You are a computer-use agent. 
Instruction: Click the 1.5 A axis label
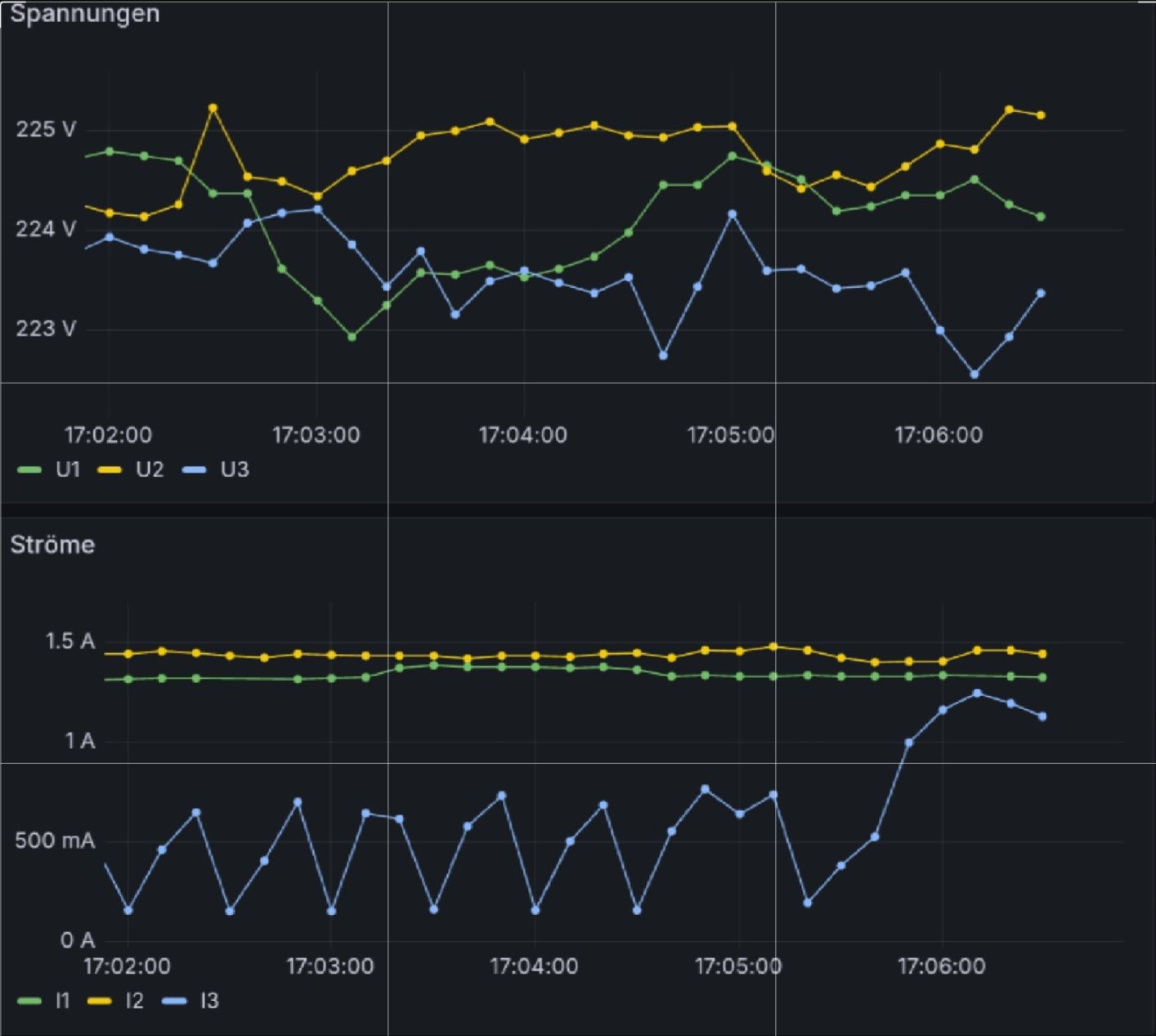tap(70, 641)
